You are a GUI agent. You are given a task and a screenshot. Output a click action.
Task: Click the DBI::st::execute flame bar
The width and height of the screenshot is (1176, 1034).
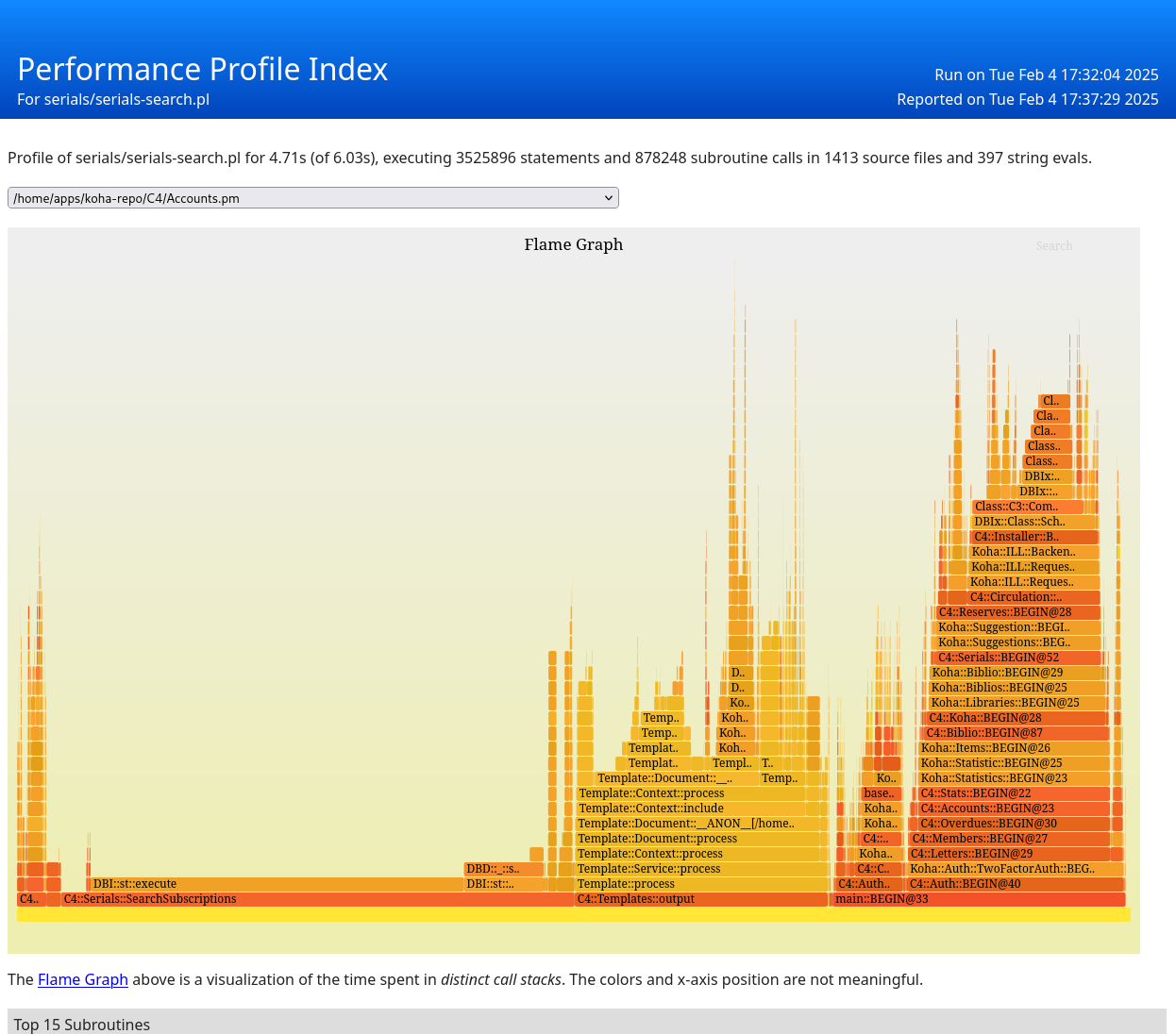coord(274,884)
